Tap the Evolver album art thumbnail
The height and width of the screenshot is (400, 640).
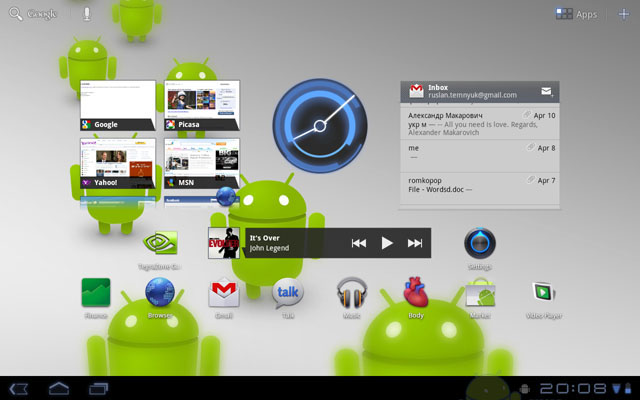(224, 243)
